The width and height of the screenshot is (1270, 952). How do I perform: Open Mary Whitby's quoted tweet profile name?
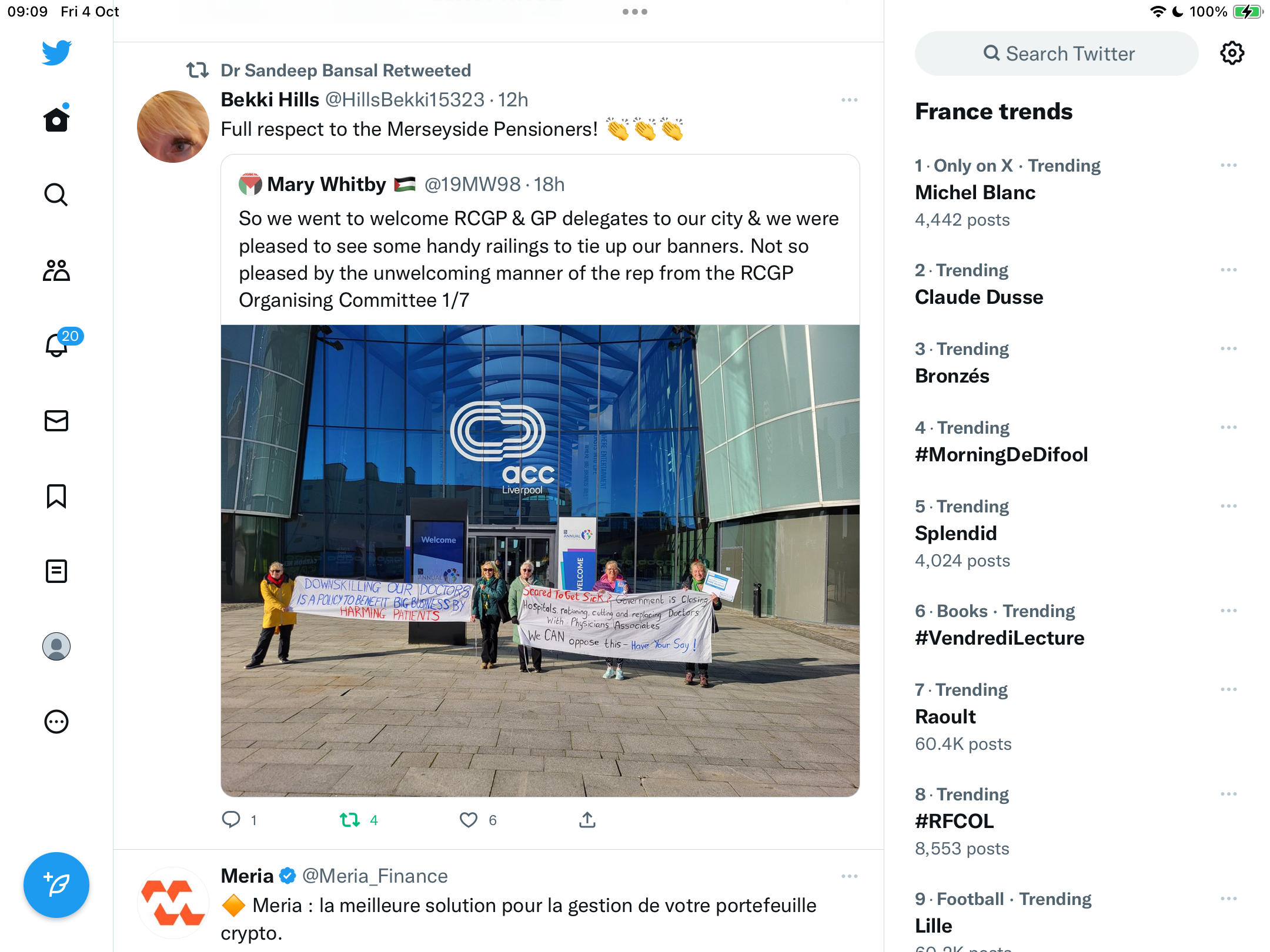(x=326, y=185)
